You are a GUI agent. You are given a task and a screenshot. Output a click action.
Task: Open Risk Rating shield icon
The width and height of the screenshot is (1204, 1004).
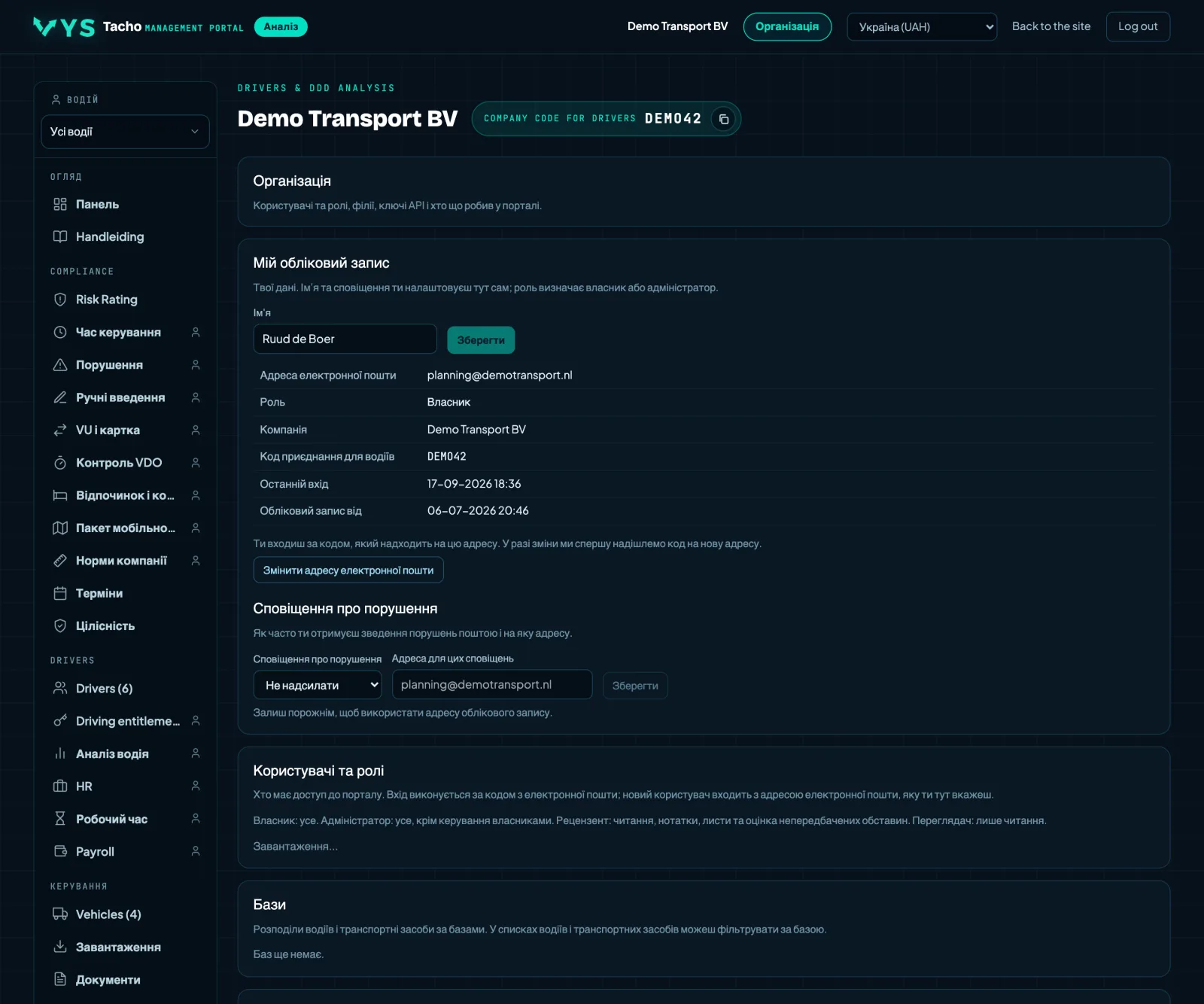click(x=60, y=300)
